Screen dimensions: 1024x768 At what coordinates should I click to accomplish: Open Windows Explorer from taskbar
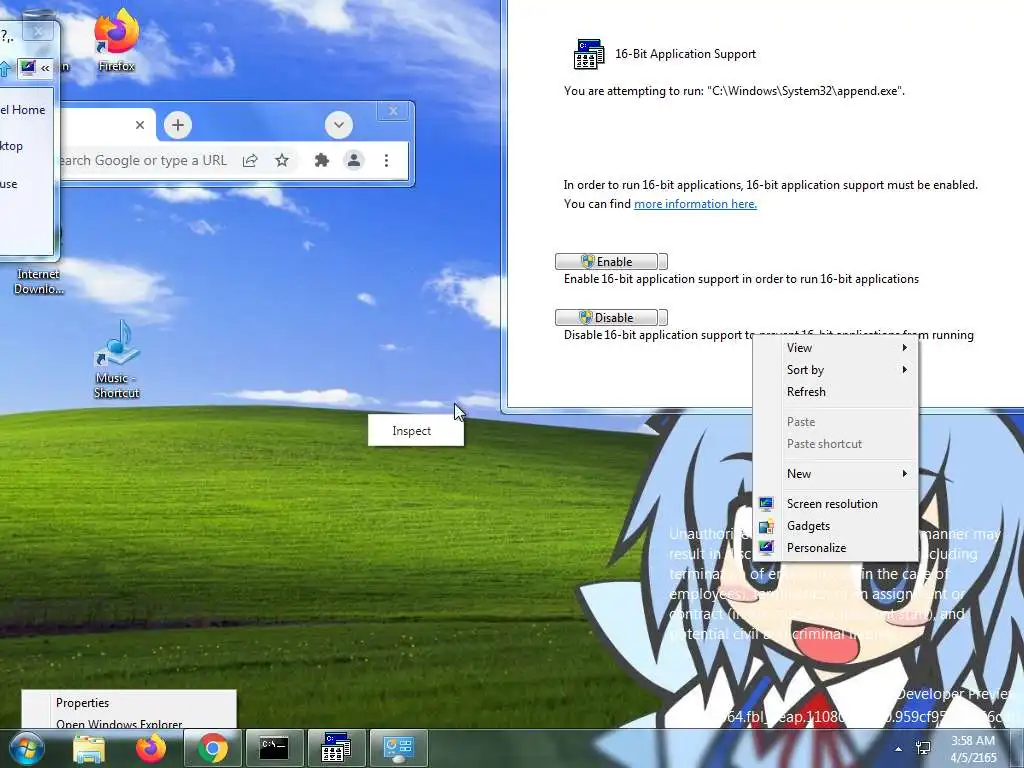[x=89, y=748]
